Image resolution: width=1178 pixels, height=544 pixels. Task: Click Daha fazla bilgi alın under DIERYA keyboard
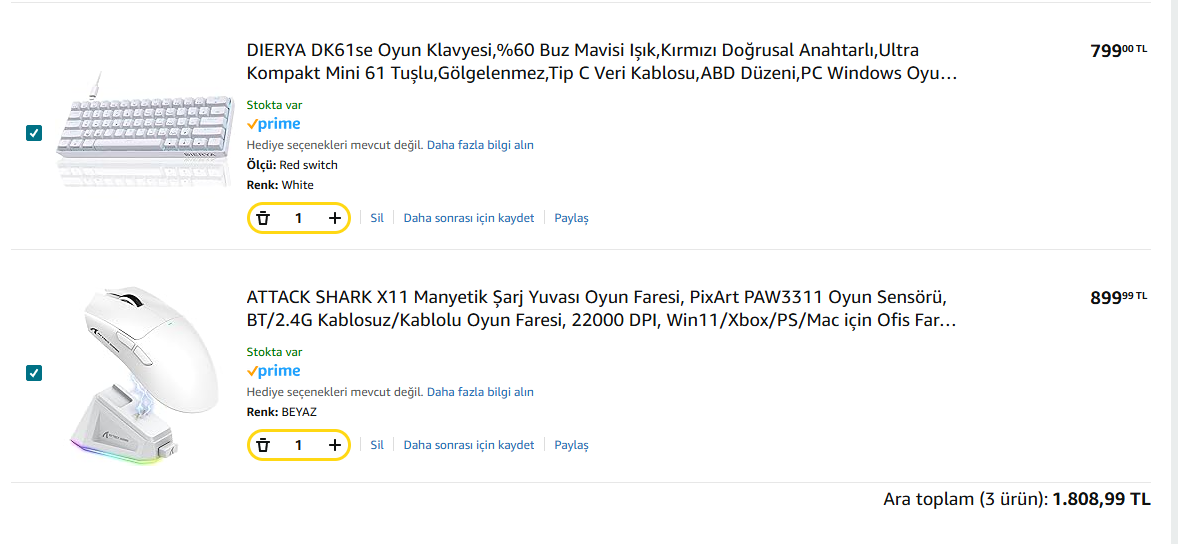[x=480, y=145]
